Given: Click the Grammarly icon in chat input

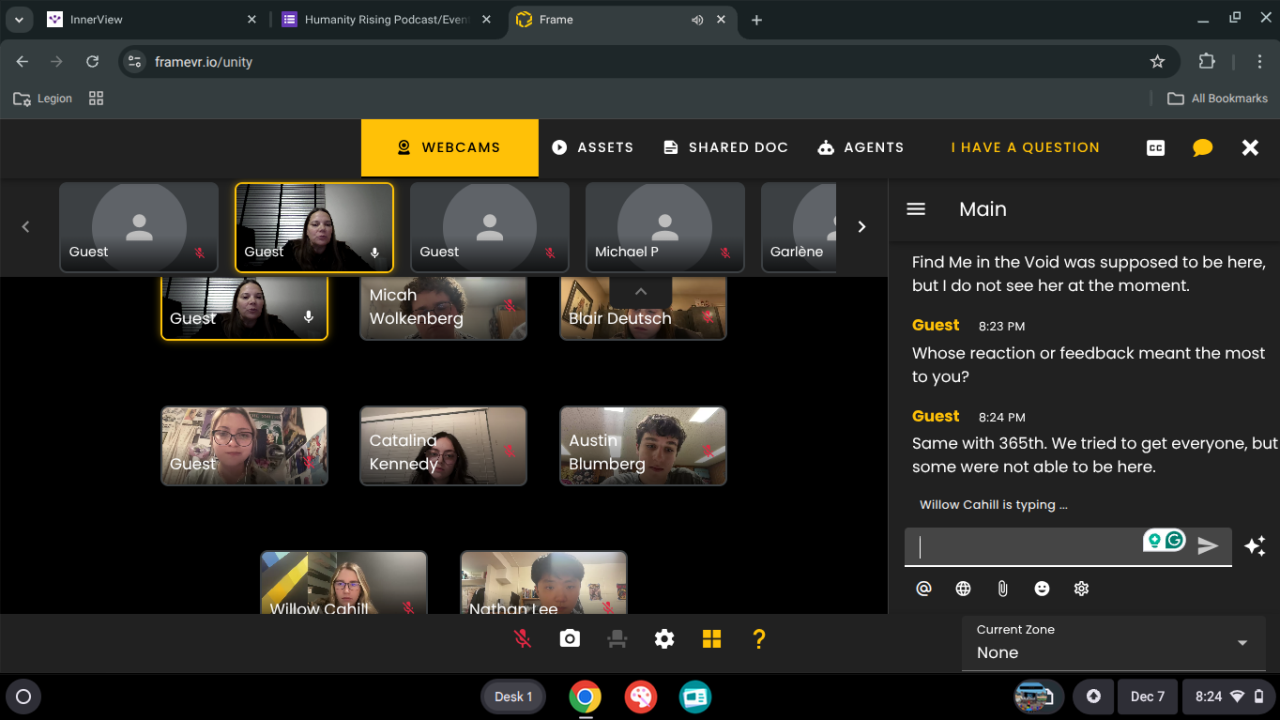Looking at the screenshot, I should tap(1175, 540).
